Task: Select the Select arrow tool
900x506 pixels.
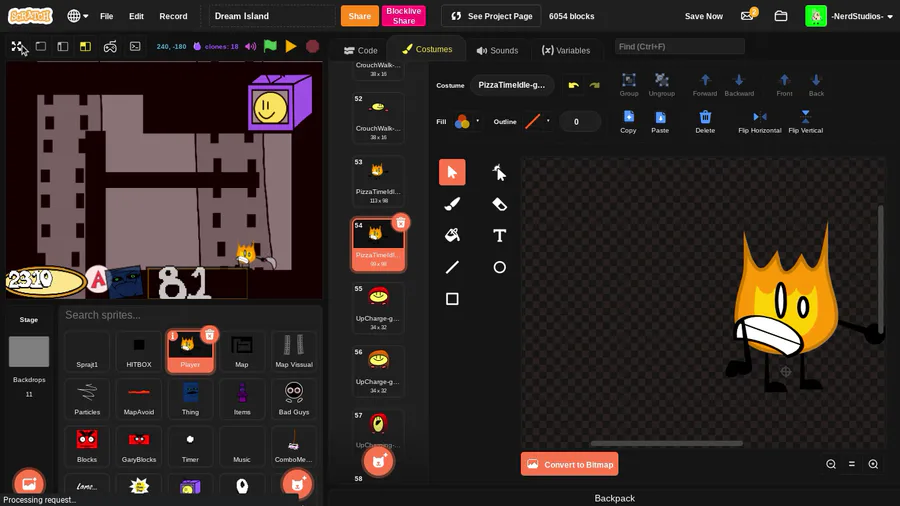Action: click(x=452, y=172)
